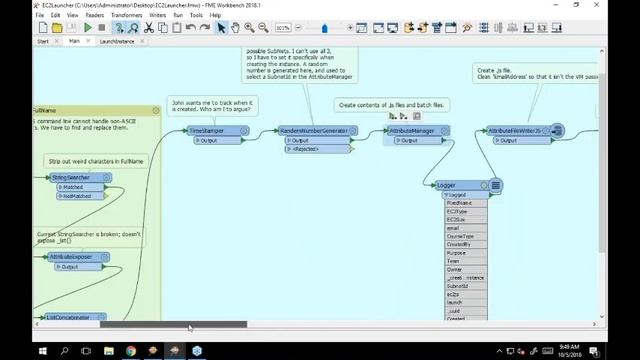Viewport: 640px width, 360px height.
Task: Expand TimeStamper Output port attributes
Action: 198,140
